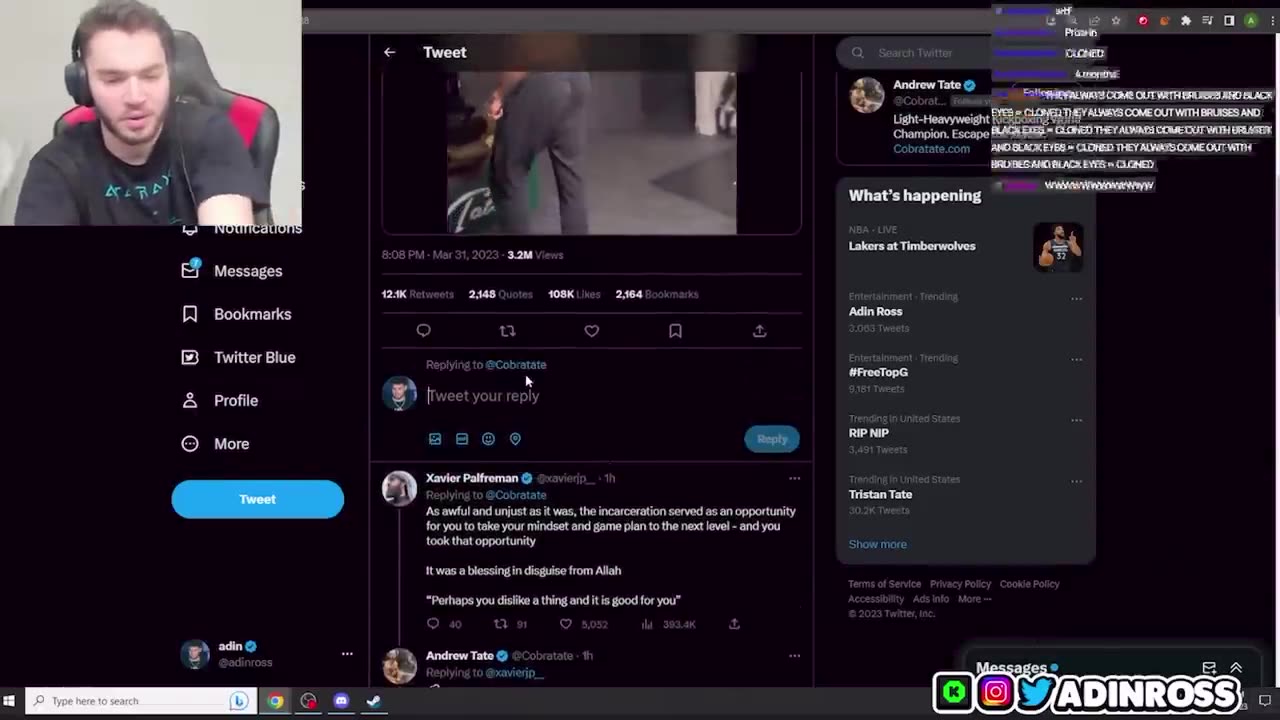Open Xavier Palfreman's avatar

coord(399,488)
